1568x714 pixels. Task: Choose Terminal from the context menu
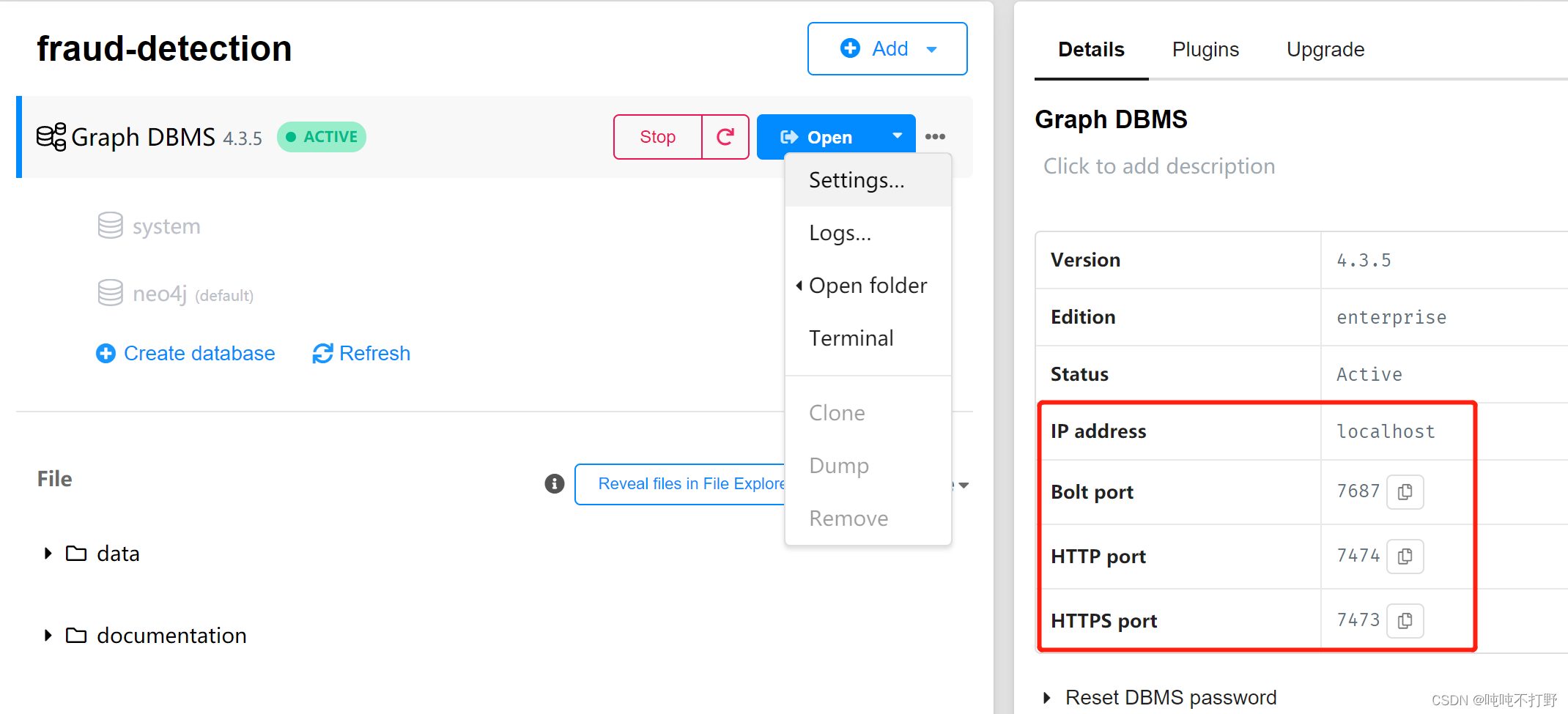pos(868,338)
